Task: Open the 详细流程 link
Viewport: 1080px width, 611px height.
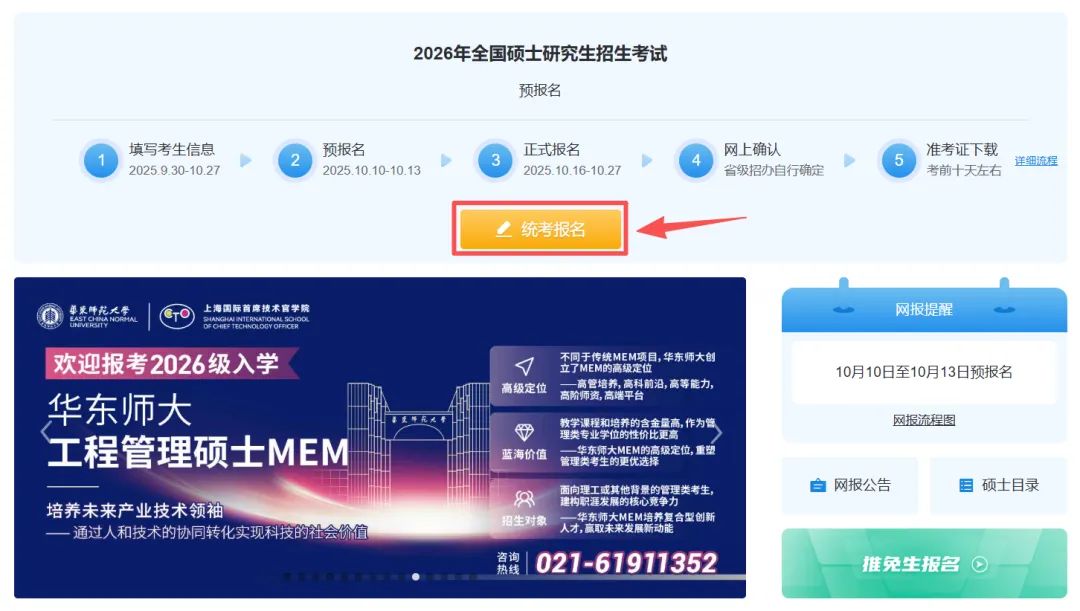Action: pyautogui.click(x=1035, y=160)
